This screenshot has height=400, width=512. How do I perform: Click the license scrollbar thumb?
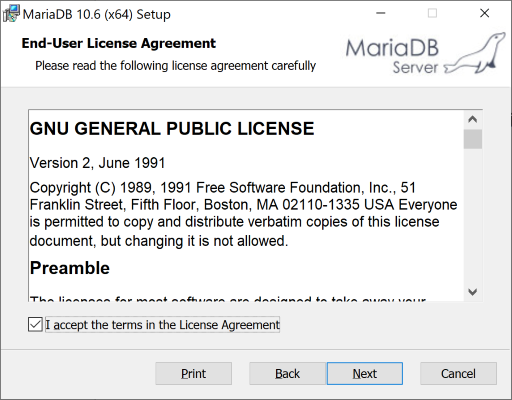click(x=472, y=139)
